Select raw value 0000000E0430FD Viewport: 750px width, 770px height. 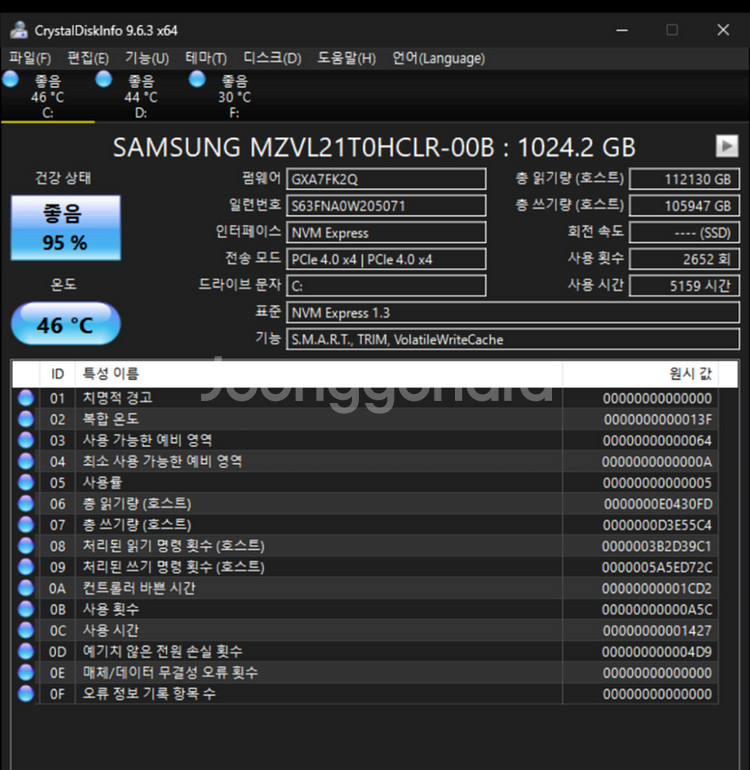pyautogui.click(x=658, y=504)
